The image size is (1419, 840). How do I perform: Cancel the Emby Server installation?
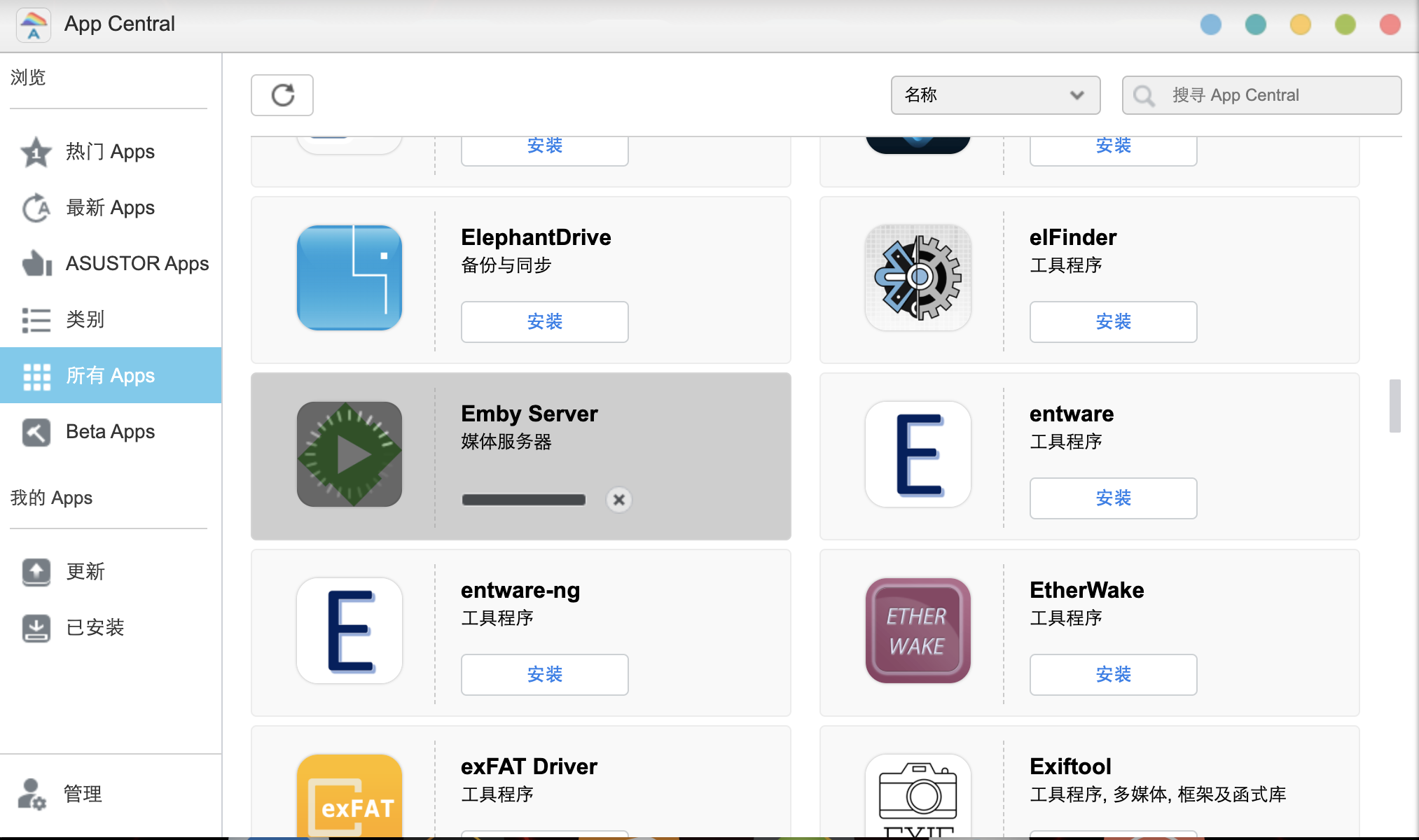(x=619, y=500)
